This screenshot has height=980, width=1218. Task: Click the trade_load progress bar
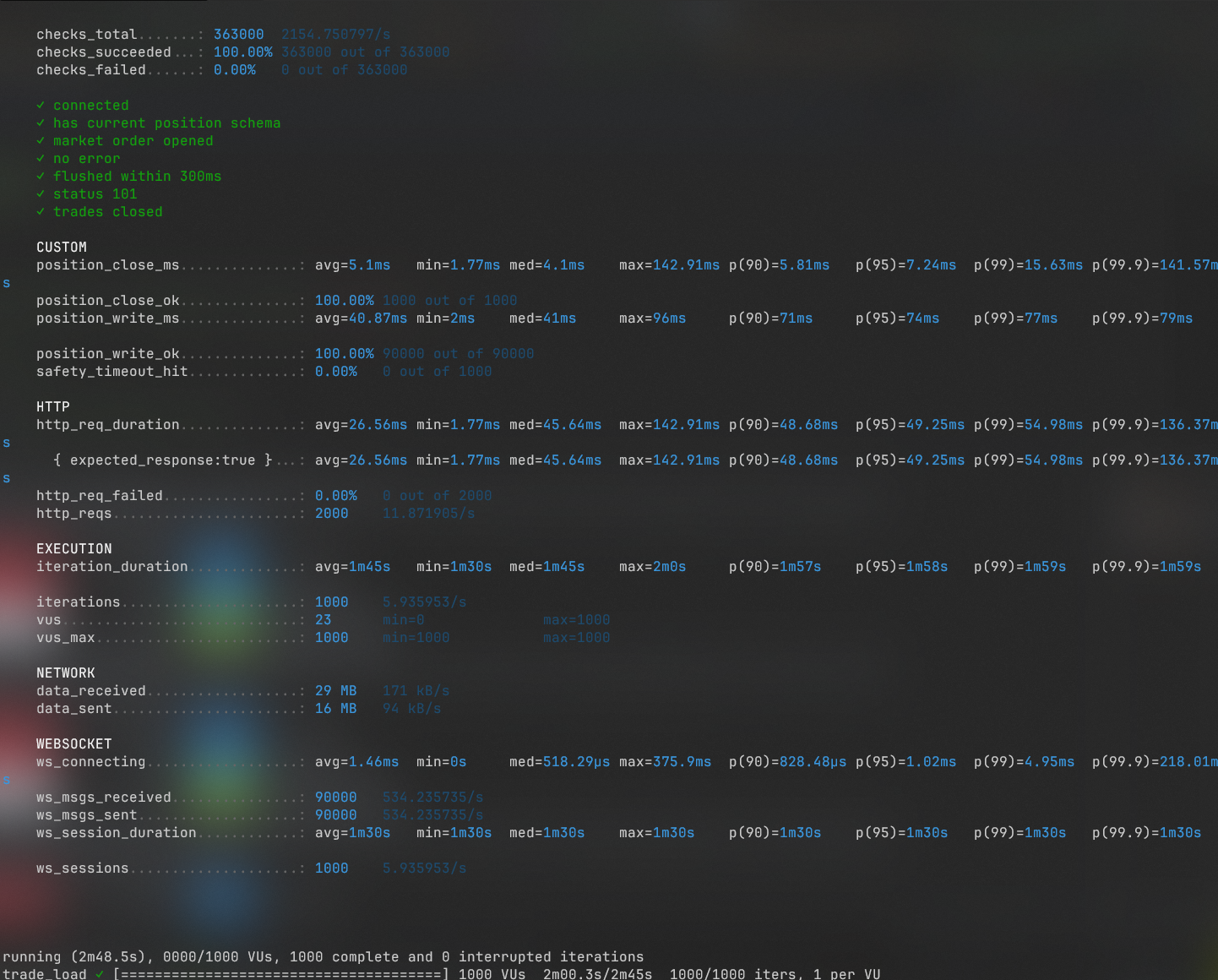click(280, 974)
